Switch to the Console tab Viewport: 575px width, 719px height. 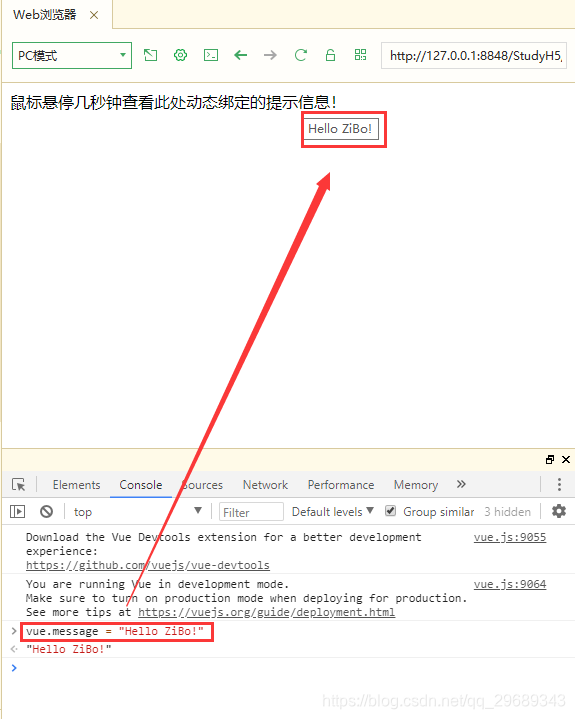141,485
